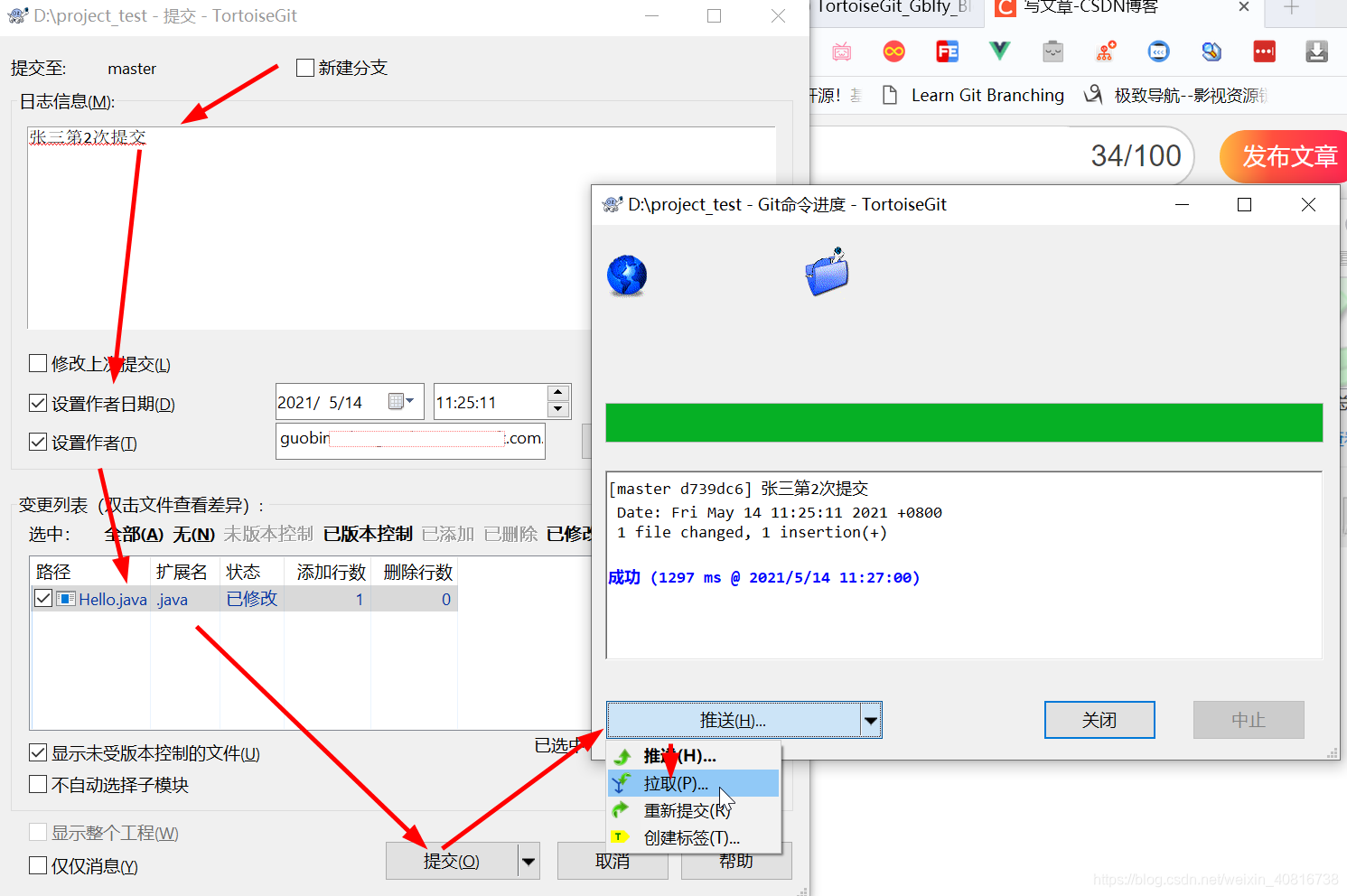Click the FeHelper extension icon
The image size is (1347, 896).
pyautogui.click(x=947, y=51)
